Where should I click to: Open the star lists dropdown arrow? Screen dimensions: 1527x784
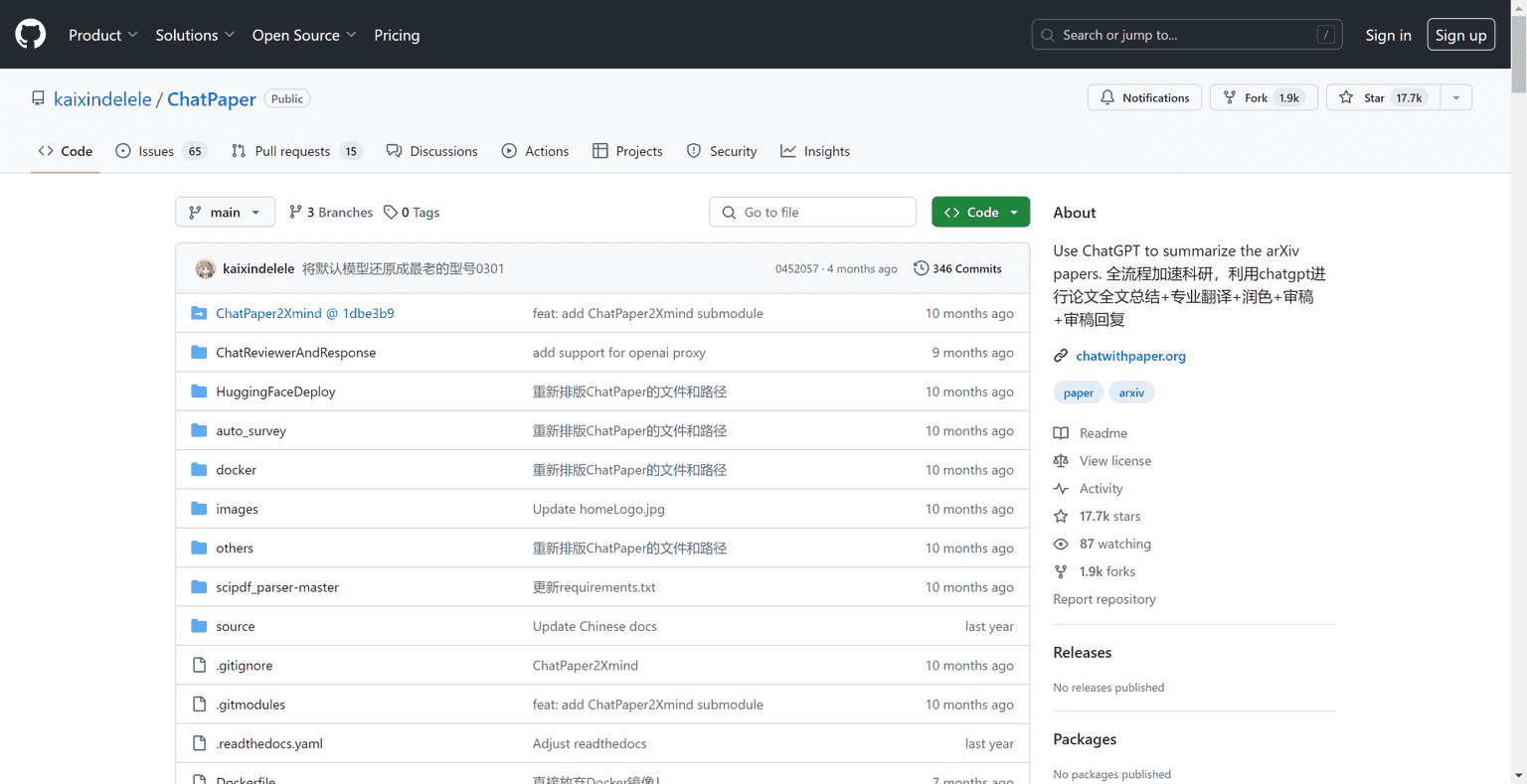(1456, 97)
